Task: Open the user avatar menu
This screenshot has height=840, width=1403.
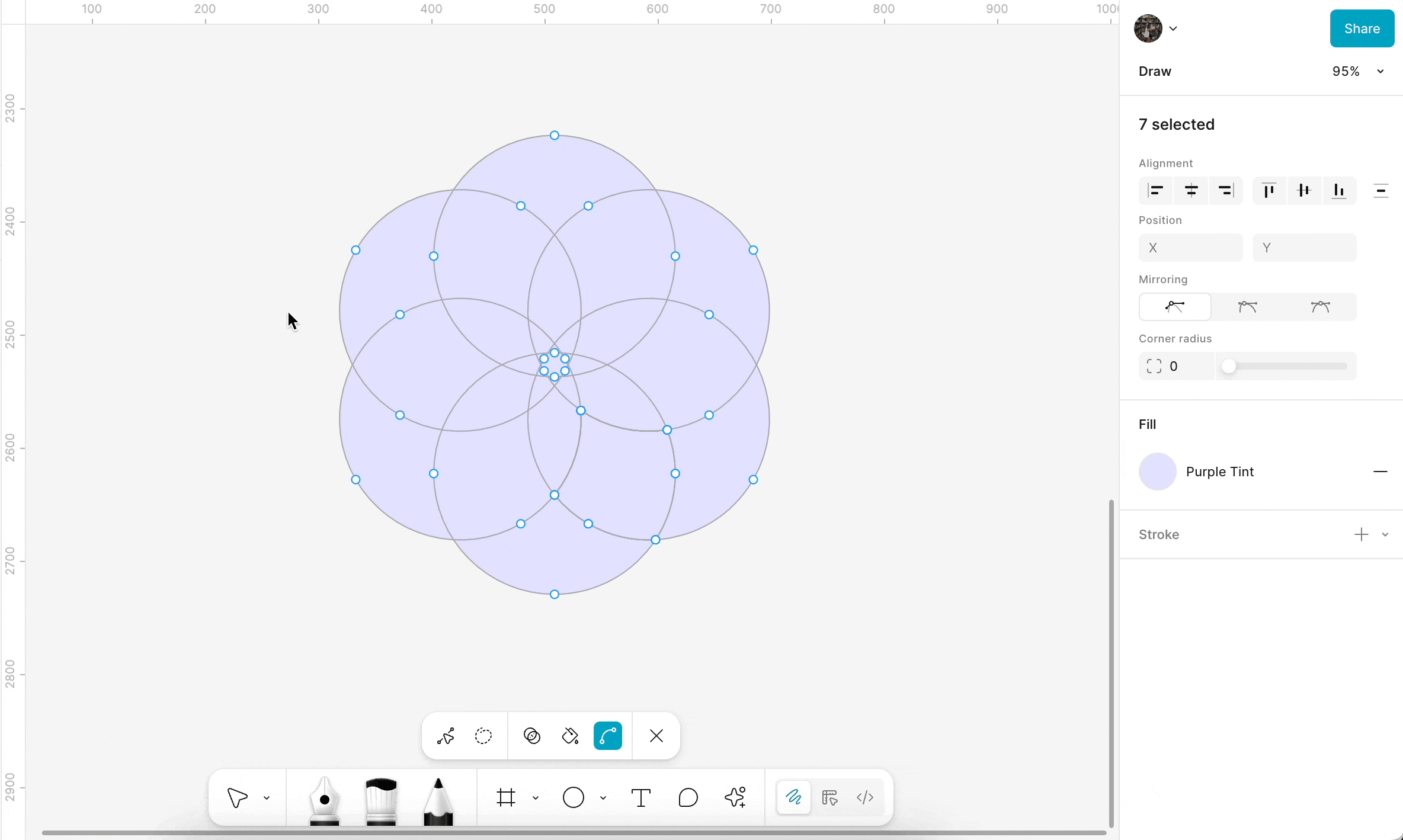Action: tap(1155, 28)
